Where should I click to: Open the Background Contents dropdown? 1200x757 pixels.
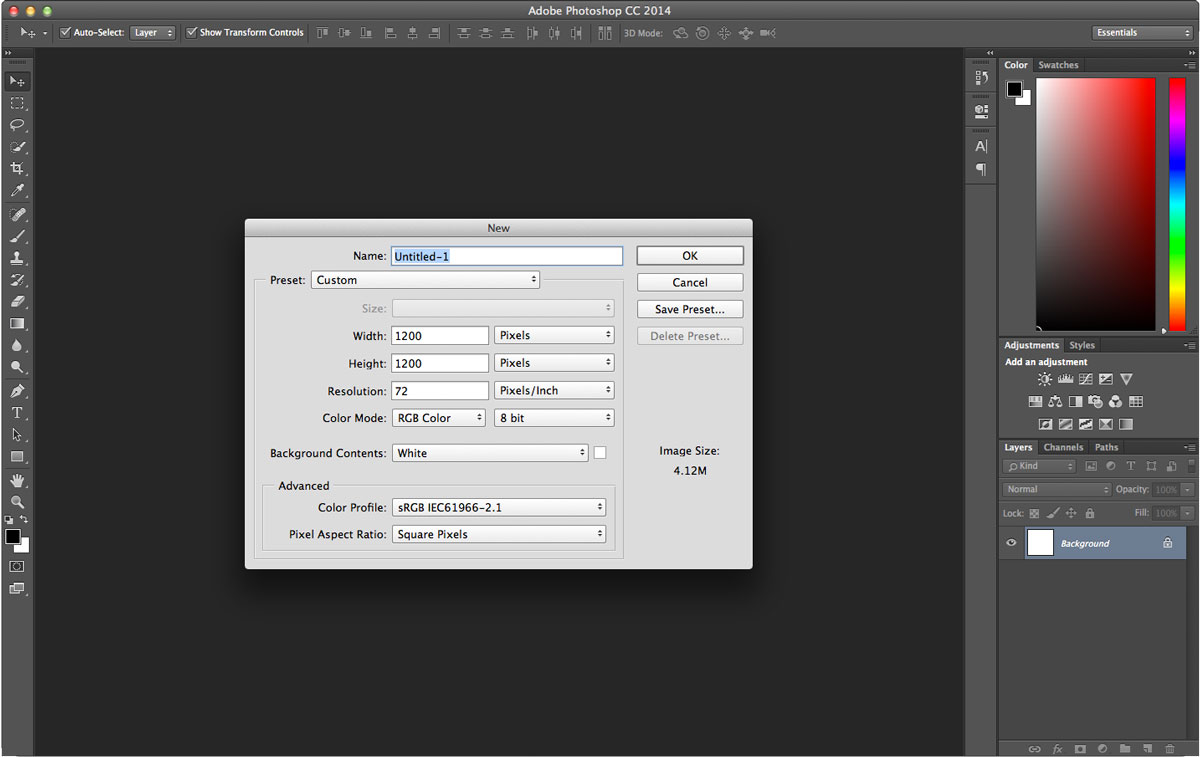(490, 453)
